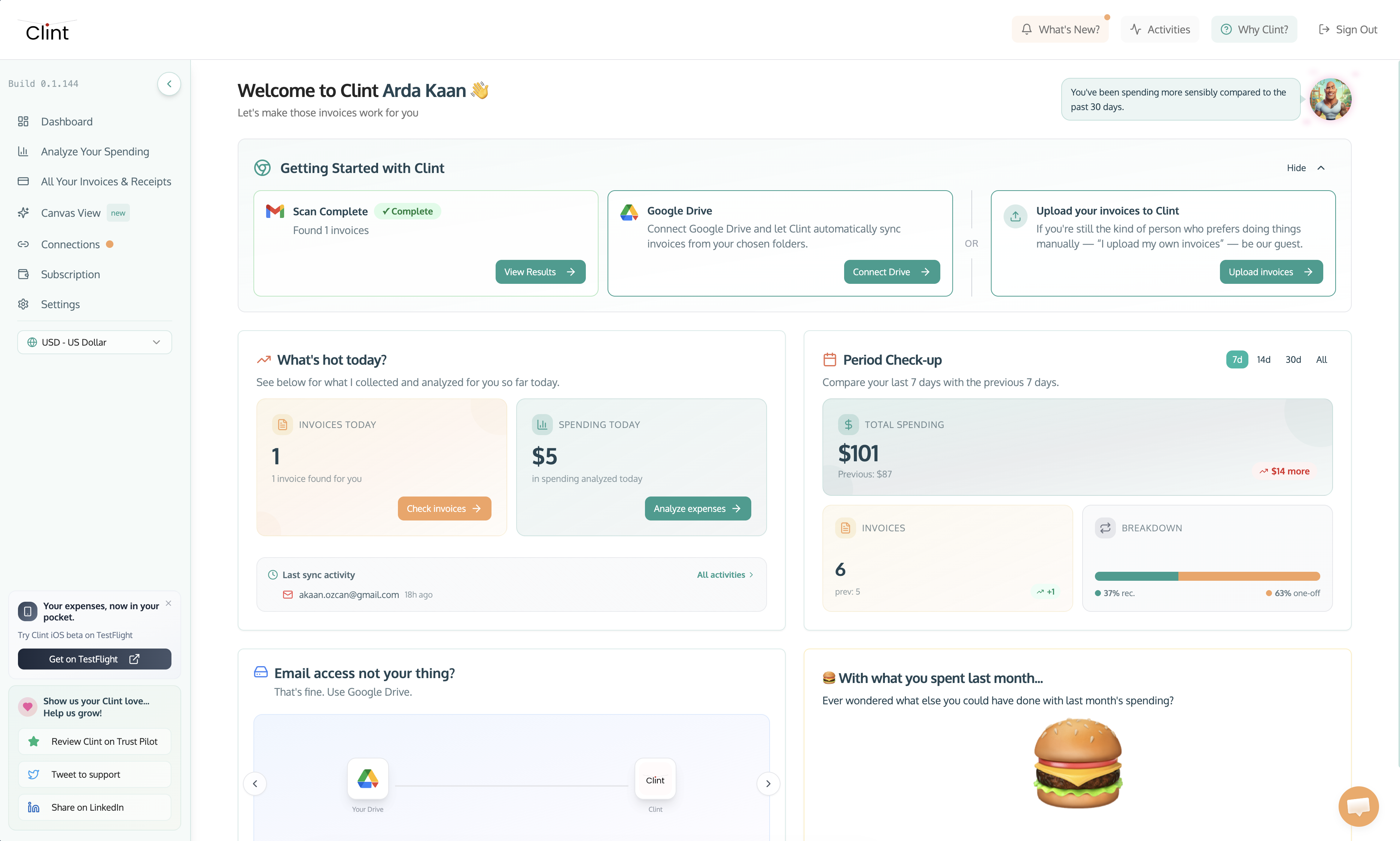1400x841 pixels.
Task: Collapse the left sidebar
Action: point(169,83)
